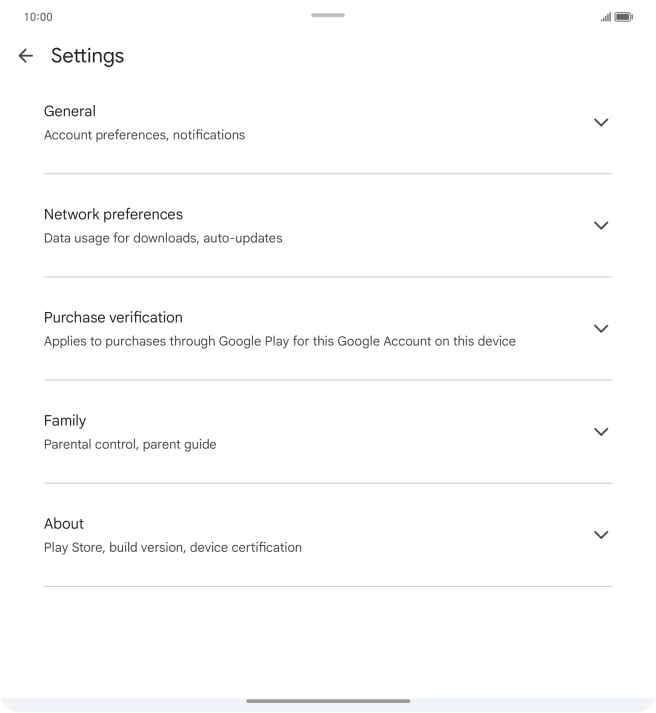Image resolution: width=656 pixels, height=713 pixels.
Task: Tap 'Play Store, build version, device certification'
Action: pyautogui.click(x=173, y=548)
